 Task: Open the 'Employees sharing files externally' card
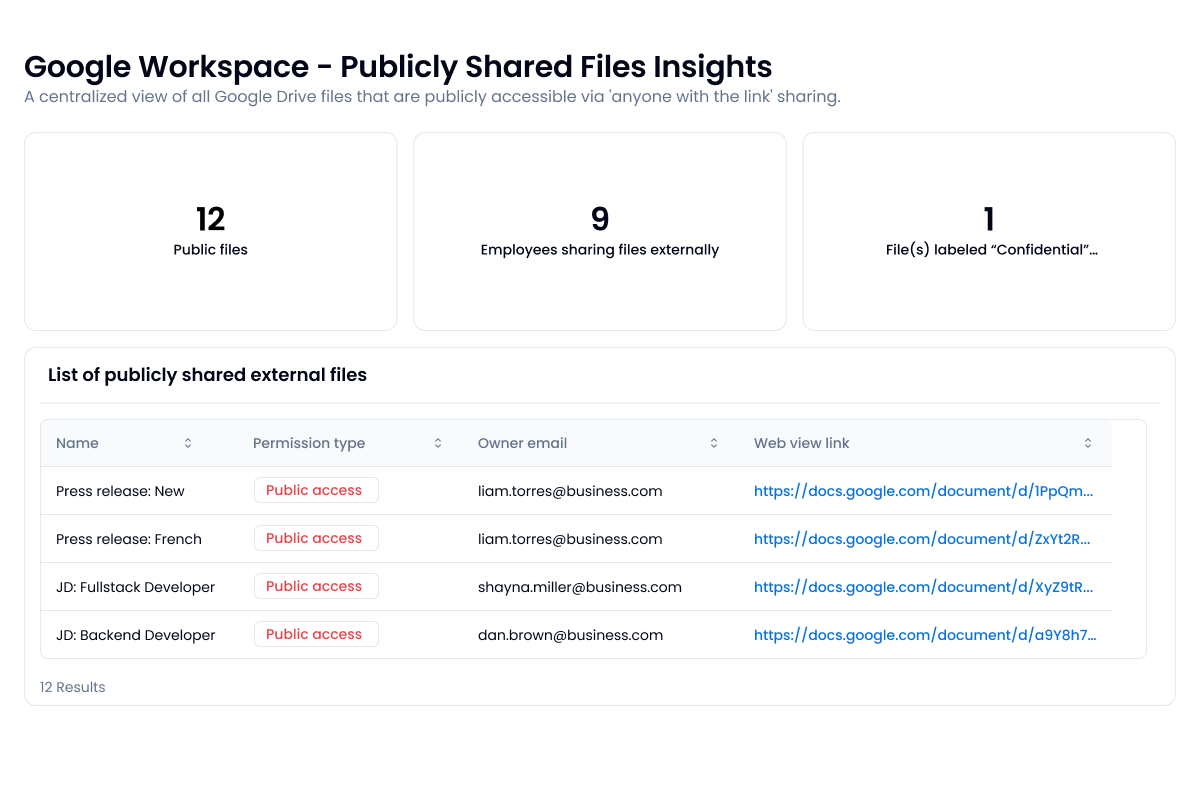[x=600, y=231]
